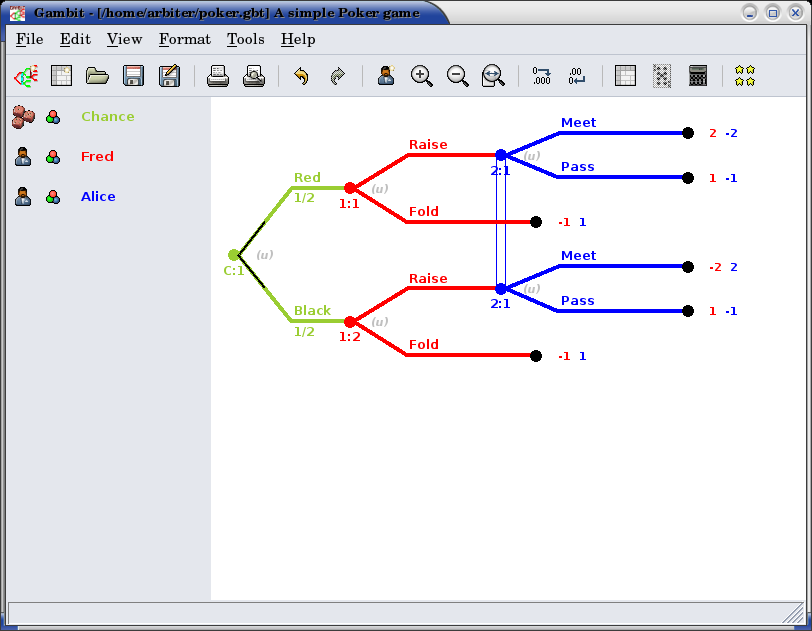The width and height of the screenshot is (812, 631).
Task: Zoom in on the game tree
Action: tap(422, 76)
